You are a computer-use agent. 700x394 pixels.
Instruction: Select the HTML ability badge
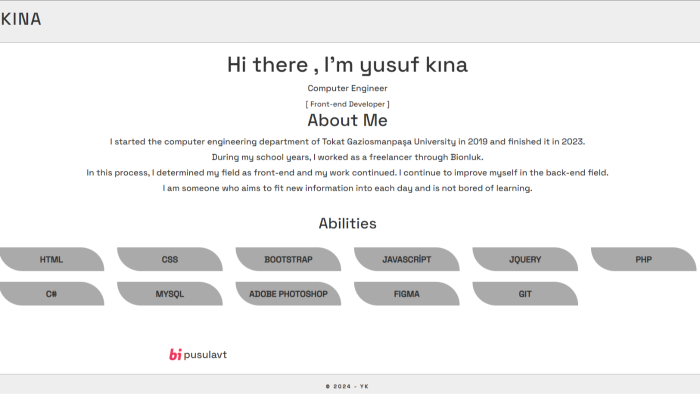[51, 259]
